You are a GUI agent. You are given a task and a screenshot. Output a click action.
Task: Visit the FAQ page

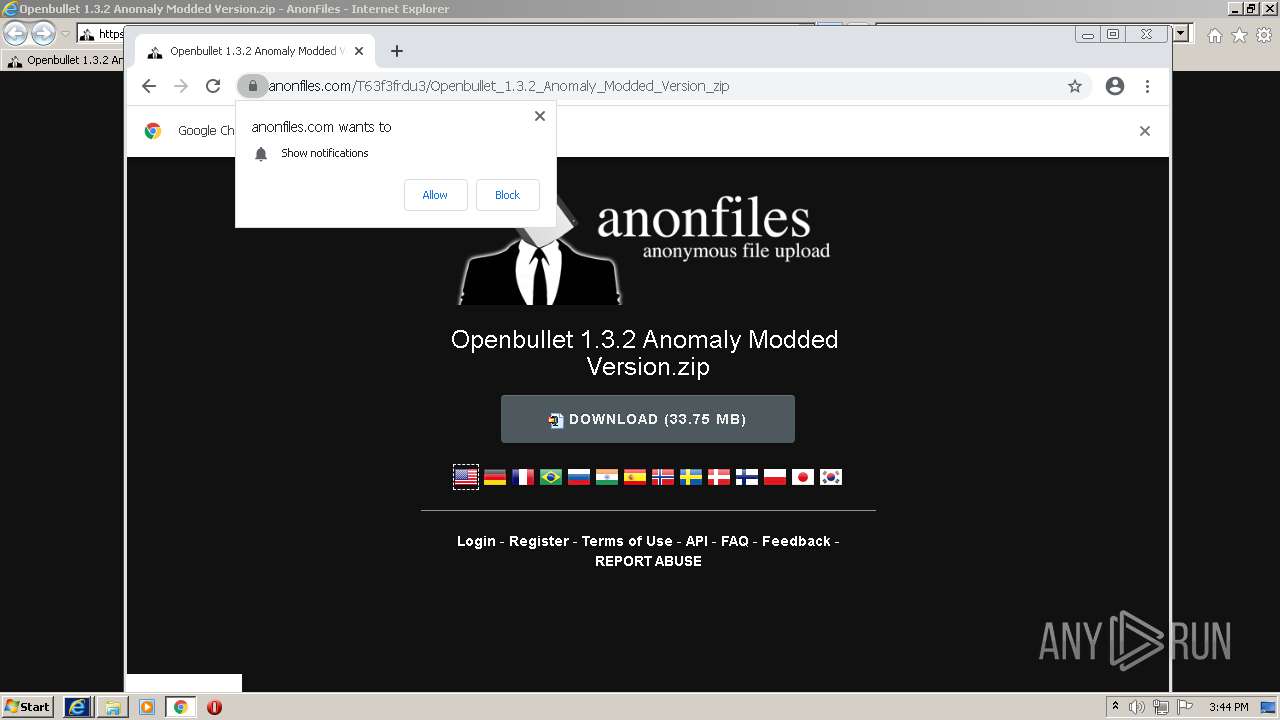point(735,541)
